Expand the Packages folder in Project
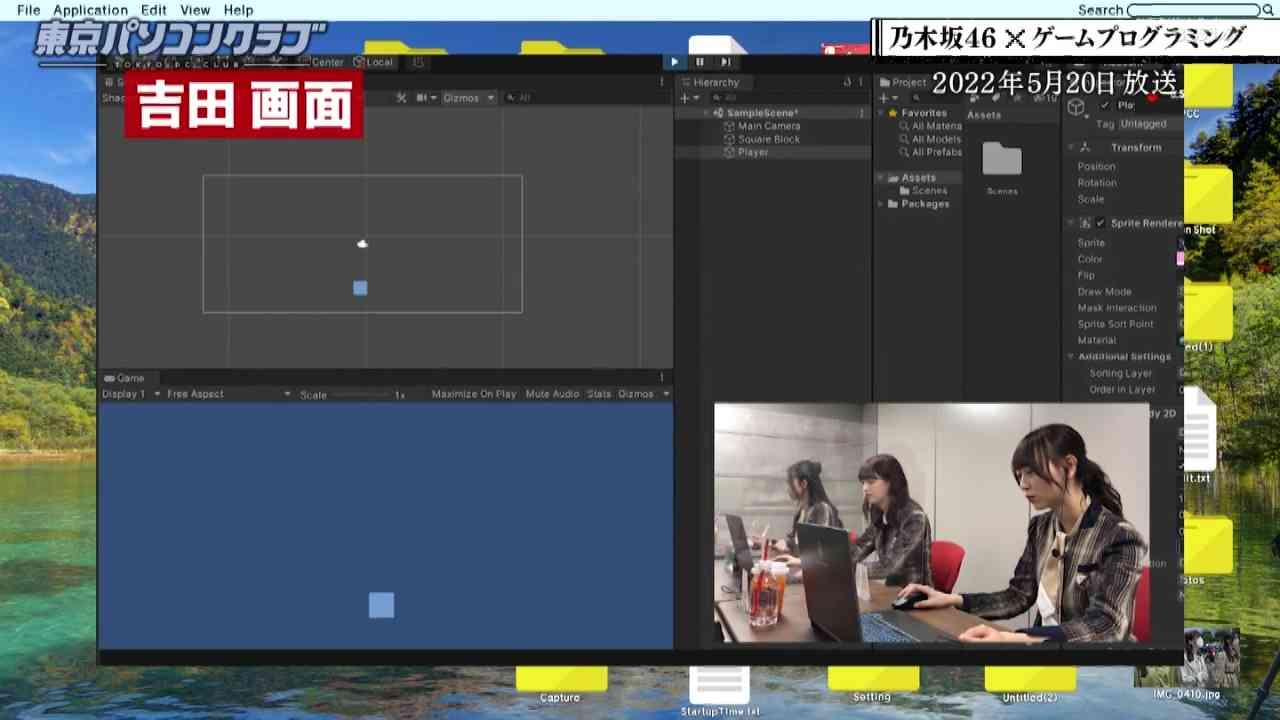This screenshot has width=1280, height=720. coord(880,204)
